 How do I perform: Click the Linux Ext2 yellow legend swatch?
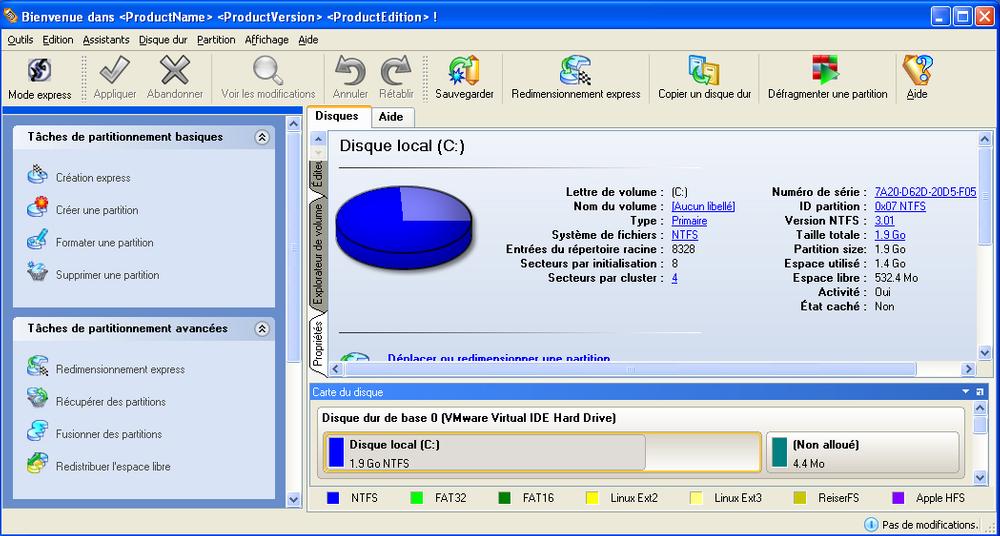coord(592,498)
